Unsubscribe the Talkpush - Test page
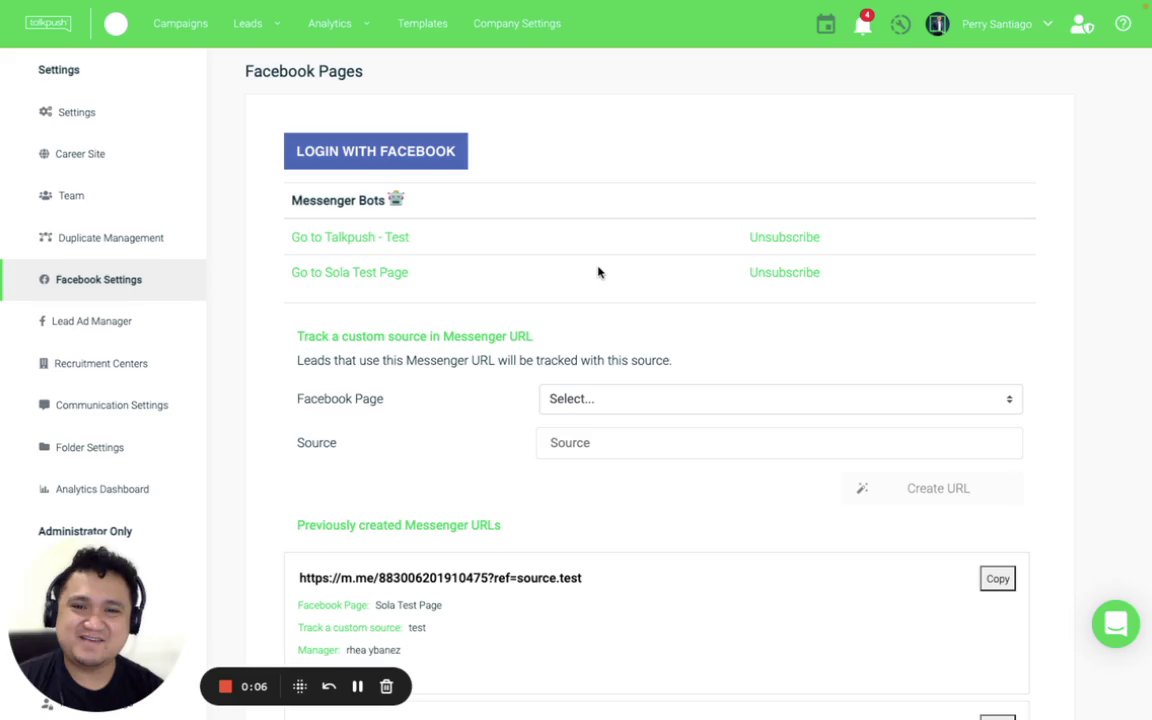Image resolution: width=1152 pixels, height=720 pixels. 784,237
